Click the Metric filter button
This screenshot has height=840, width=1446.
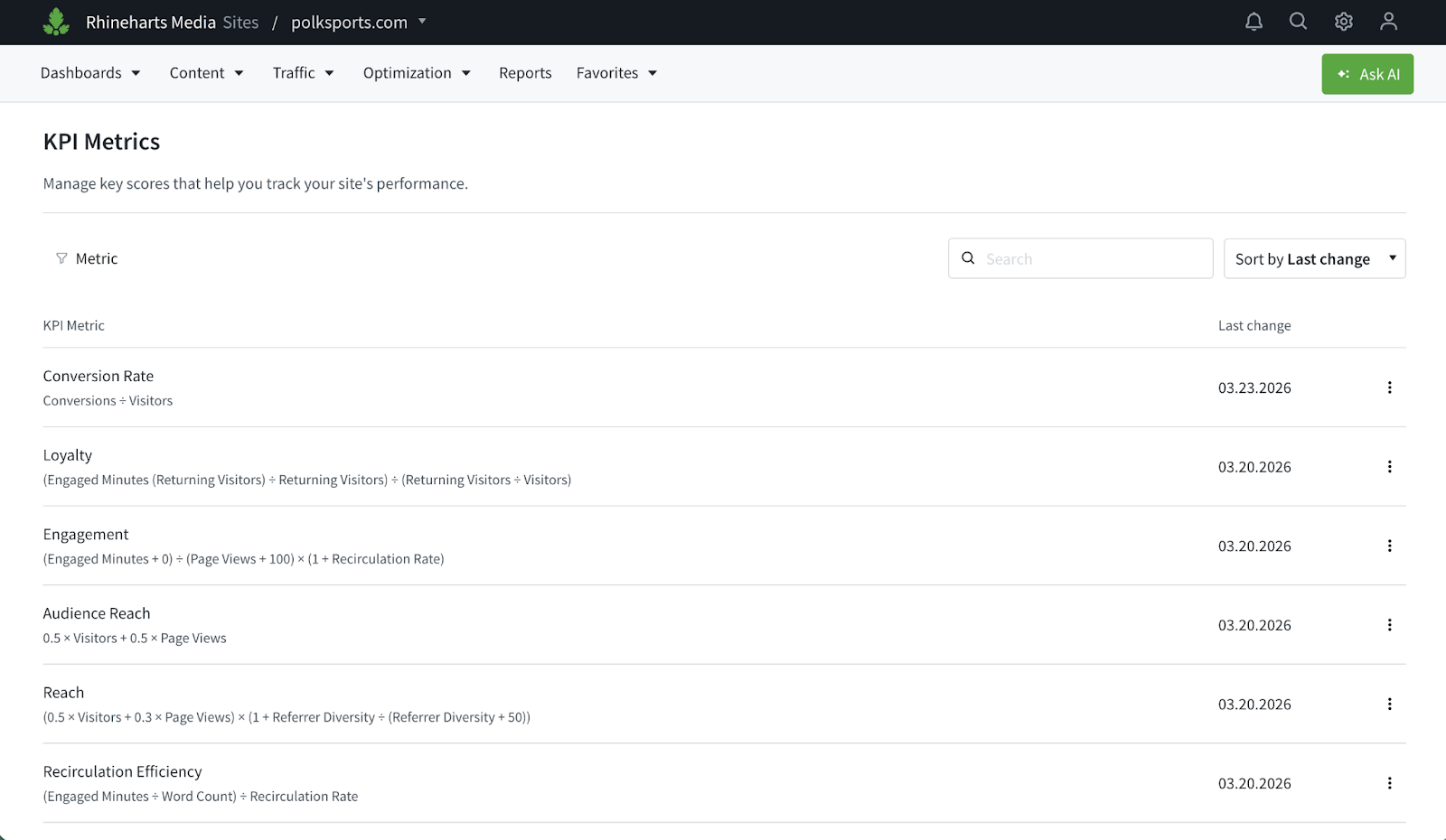87,259
